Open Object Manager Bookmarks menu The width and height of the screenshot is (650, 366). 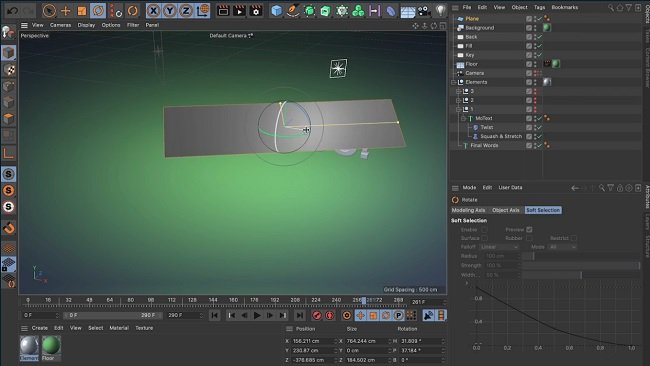coord(565,7)
